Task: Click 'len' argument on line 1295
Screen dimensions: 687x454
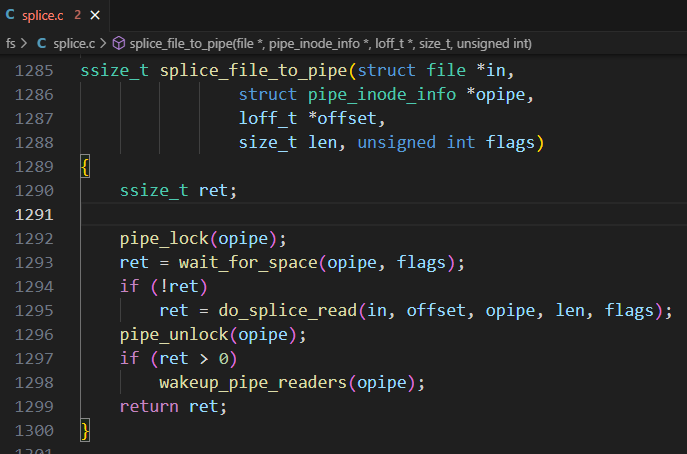Action: [x=570, y=311]
